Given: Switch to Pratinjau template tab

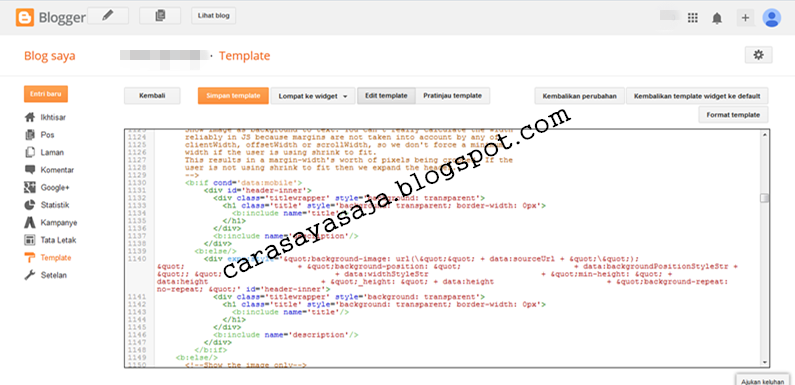Looking at the screenshot, I should coord(453,95).
